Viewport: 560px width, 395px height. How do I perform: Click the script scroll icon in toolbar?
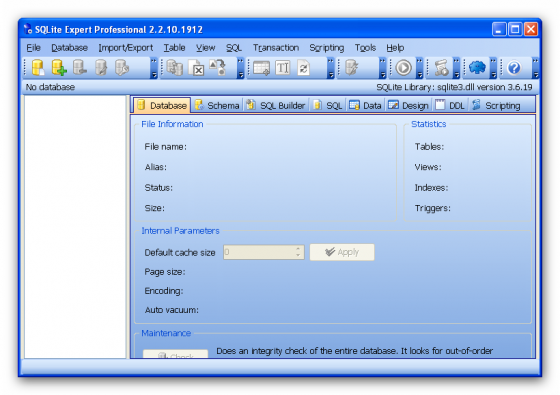[x=441, y=68]
